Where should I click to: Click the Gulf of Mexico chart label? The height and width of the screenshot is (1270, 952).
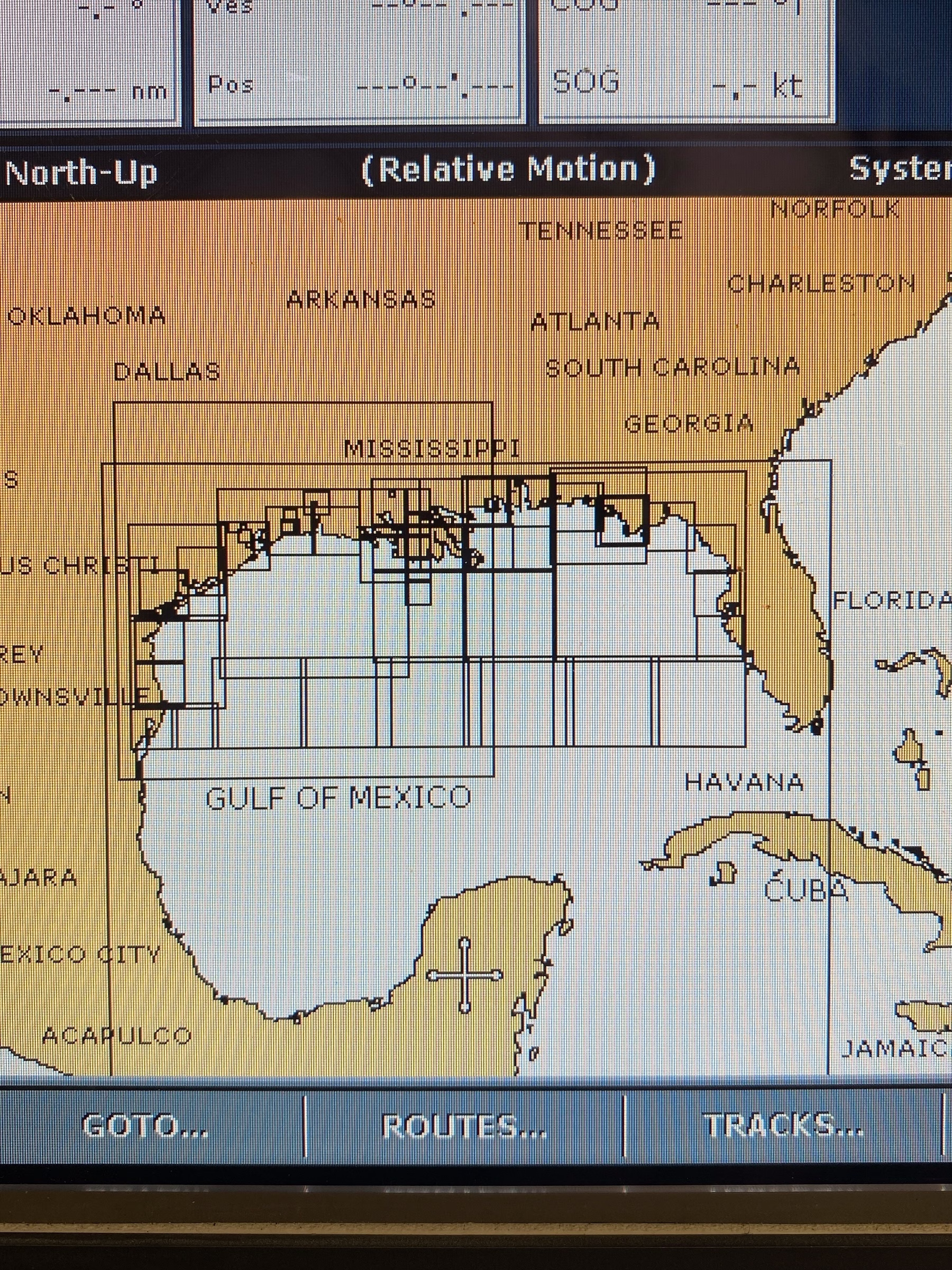(338, 798)
